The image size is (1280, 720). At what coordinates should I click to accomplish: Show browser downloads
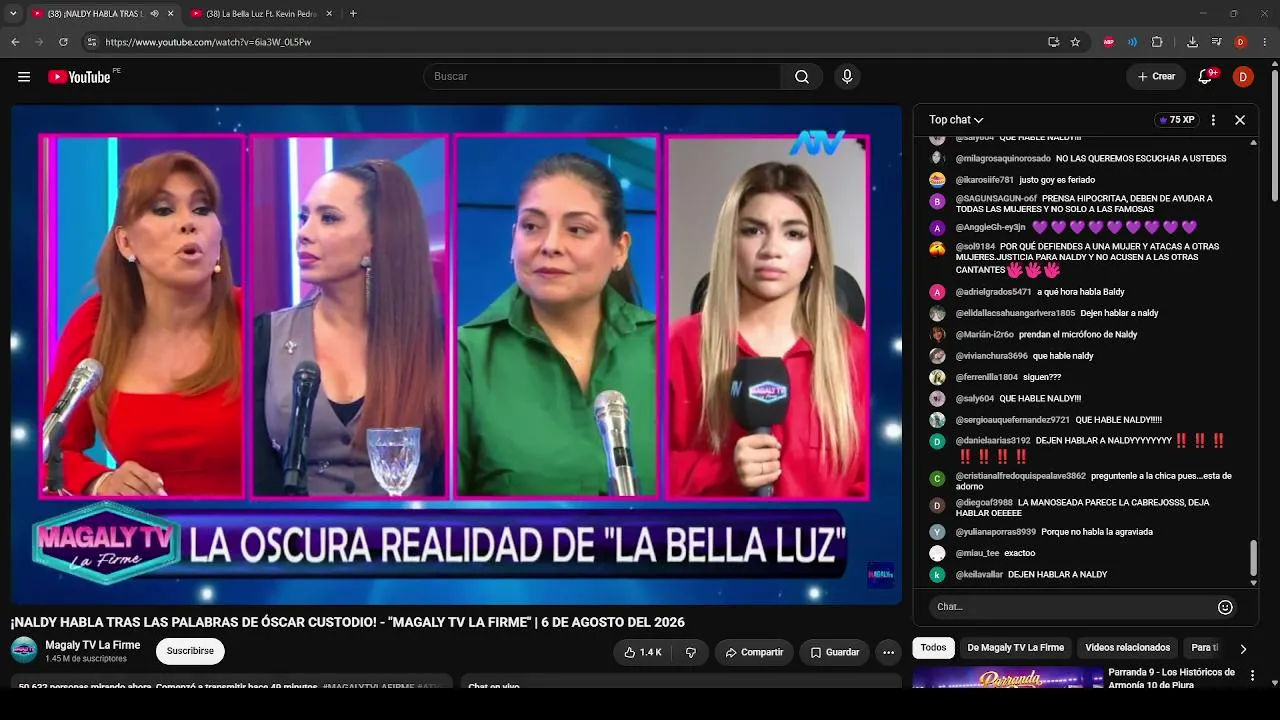tap(1192, 42)
